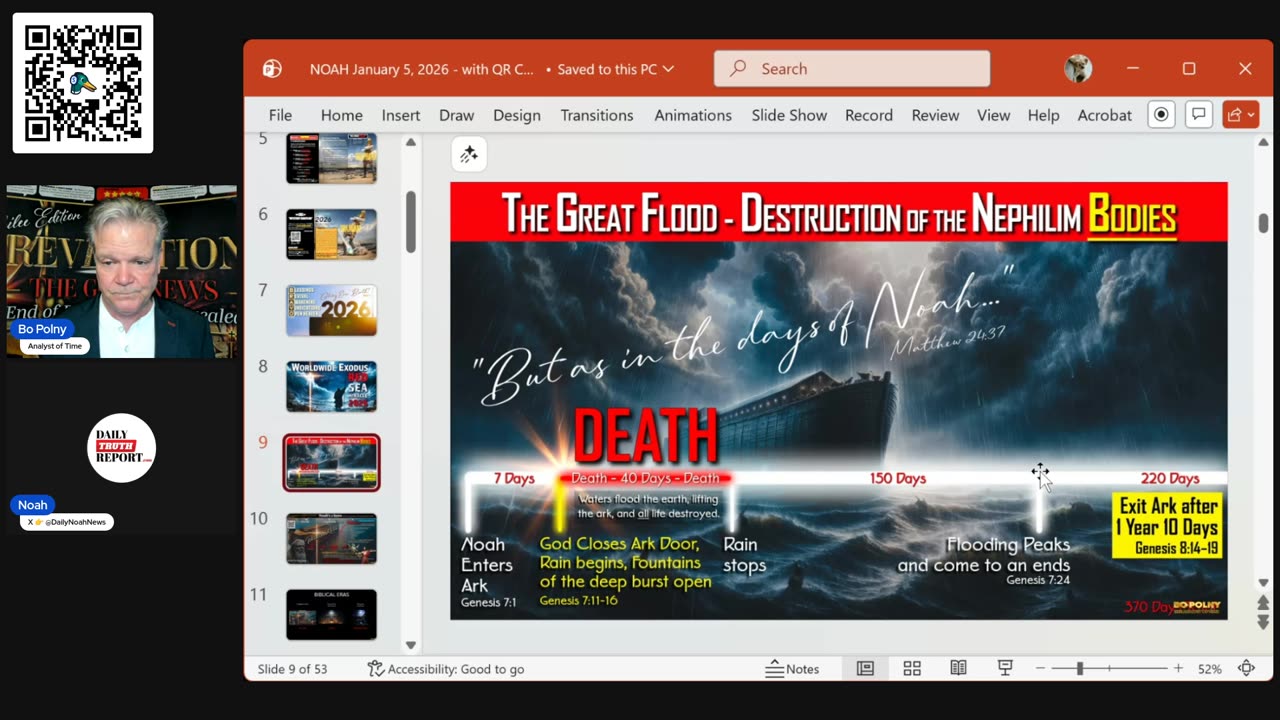This screenshot has height=720, width=1280.
Task: Open the user account avatar
Action: [x=1078, y=69]
